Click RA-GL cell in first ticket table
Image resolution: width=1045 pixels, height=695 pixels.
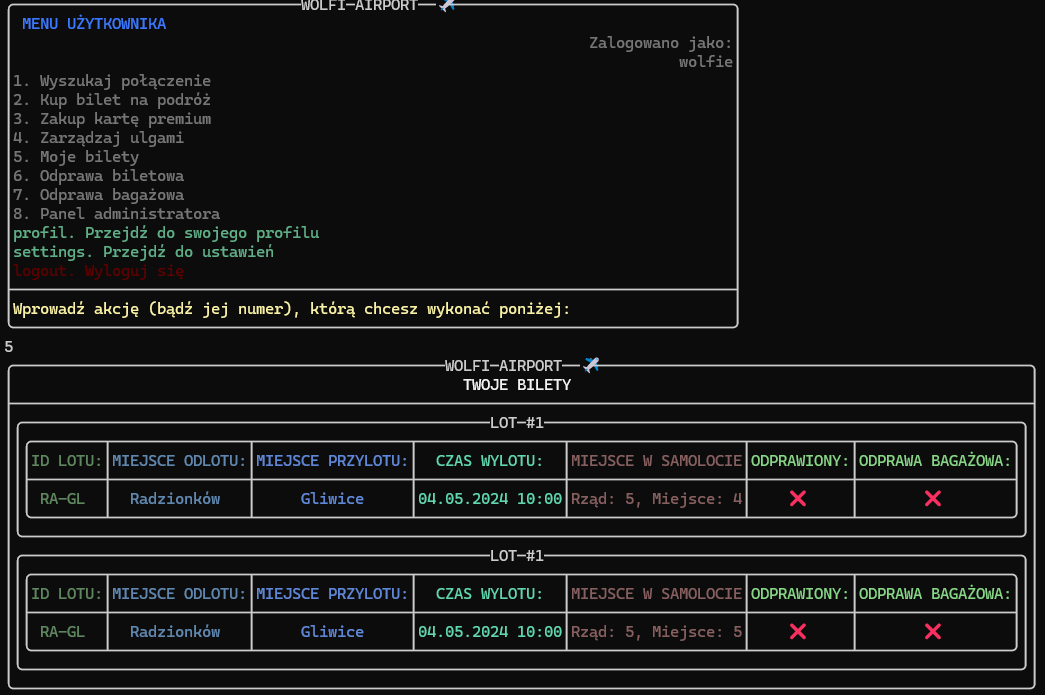click(x=63, y=499)
